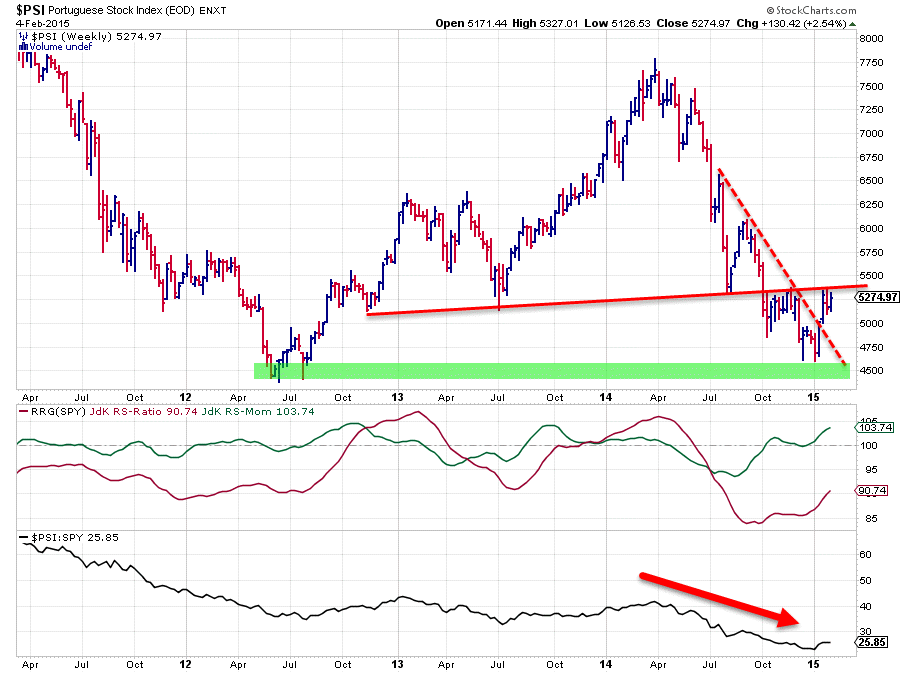Click the 60 label on the $PSI:SPY axis
This screenshot has width=900, height=673.
865,555
